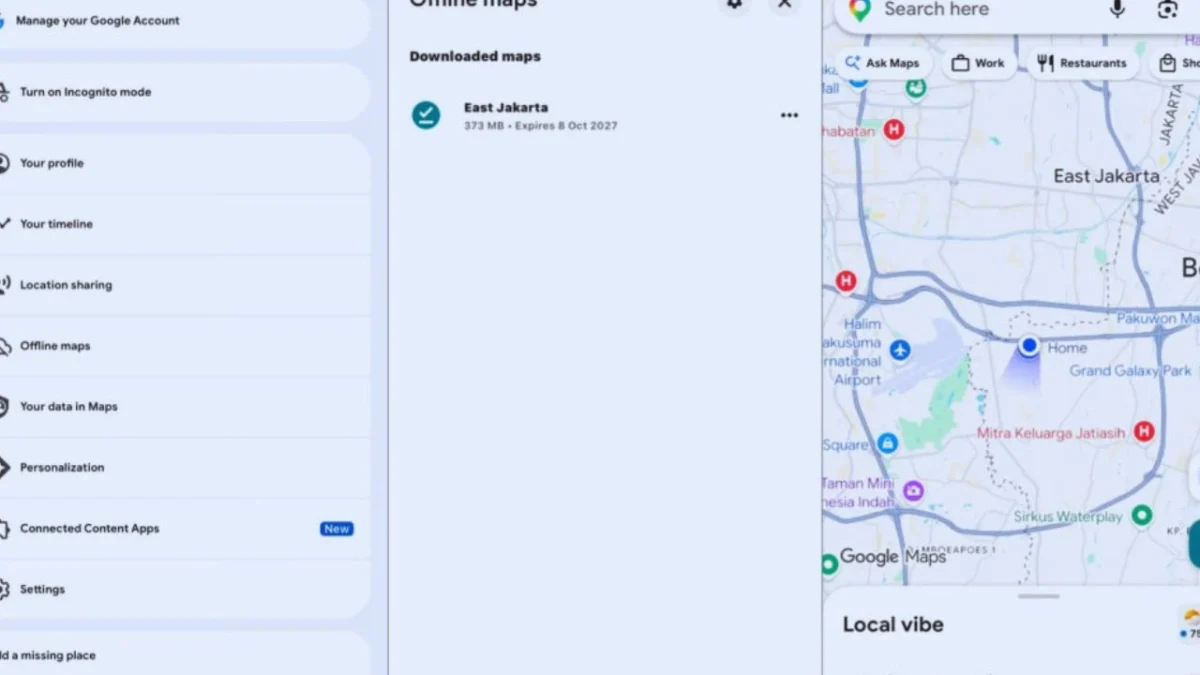Screen dimensions: 1200x675
Task: Click the red hospital marker above Halim
Action: [847, 281]
